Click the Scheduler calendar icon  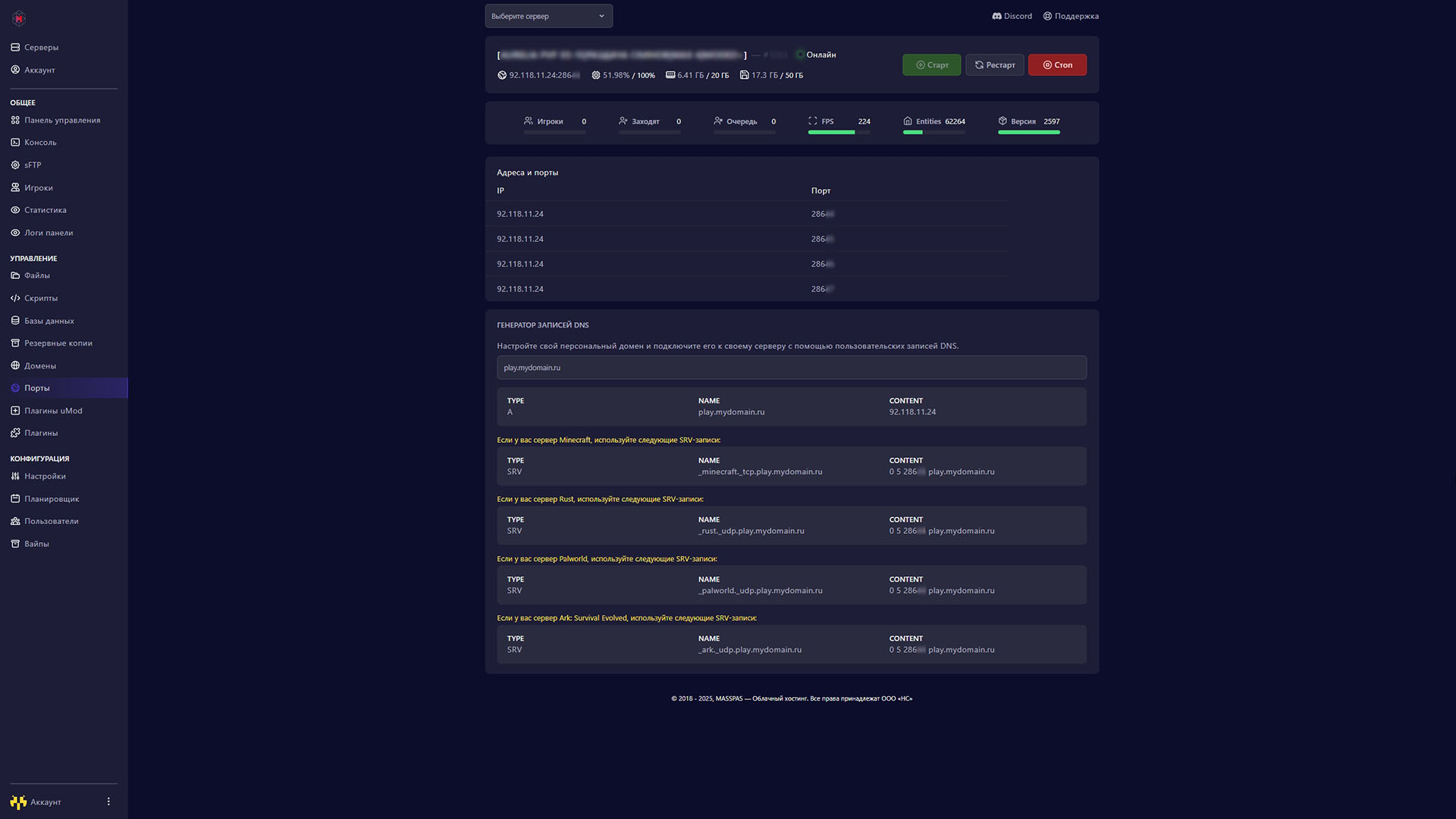click(x=15, y=499)
